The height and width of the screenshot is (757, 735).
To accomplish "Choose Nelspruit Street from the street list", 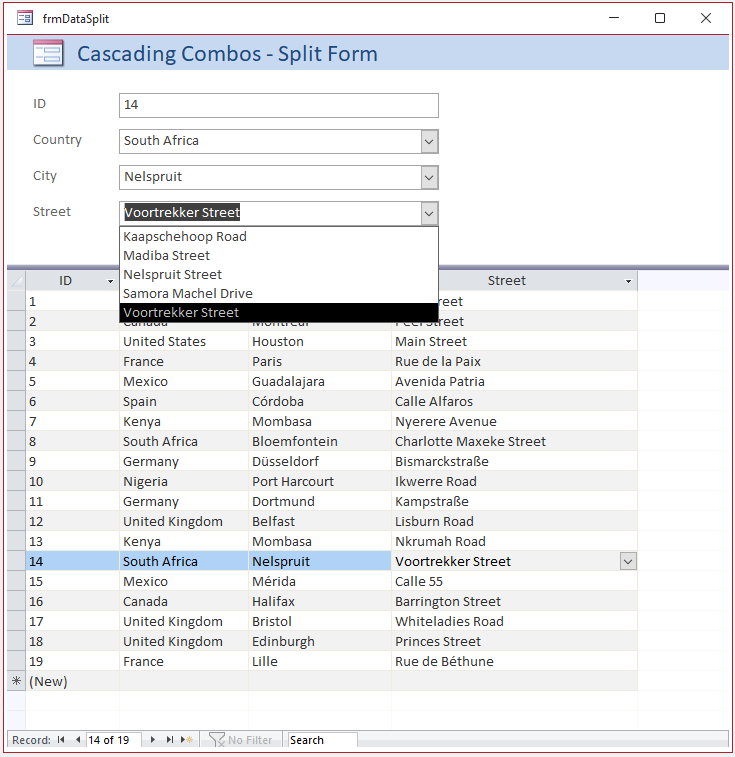I will (x=279, y=275).
